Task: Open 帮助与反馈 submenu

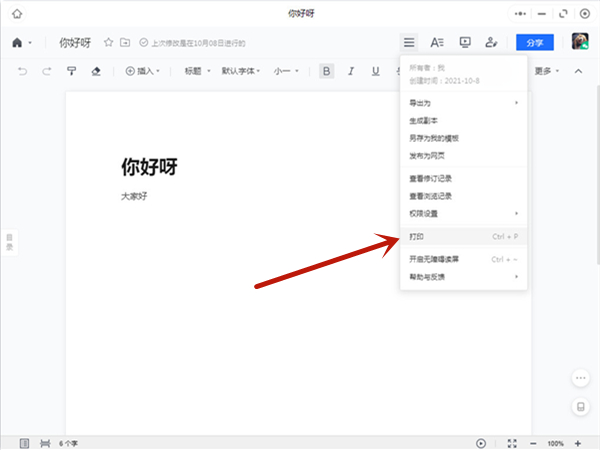Action: [x=463, y=277]
